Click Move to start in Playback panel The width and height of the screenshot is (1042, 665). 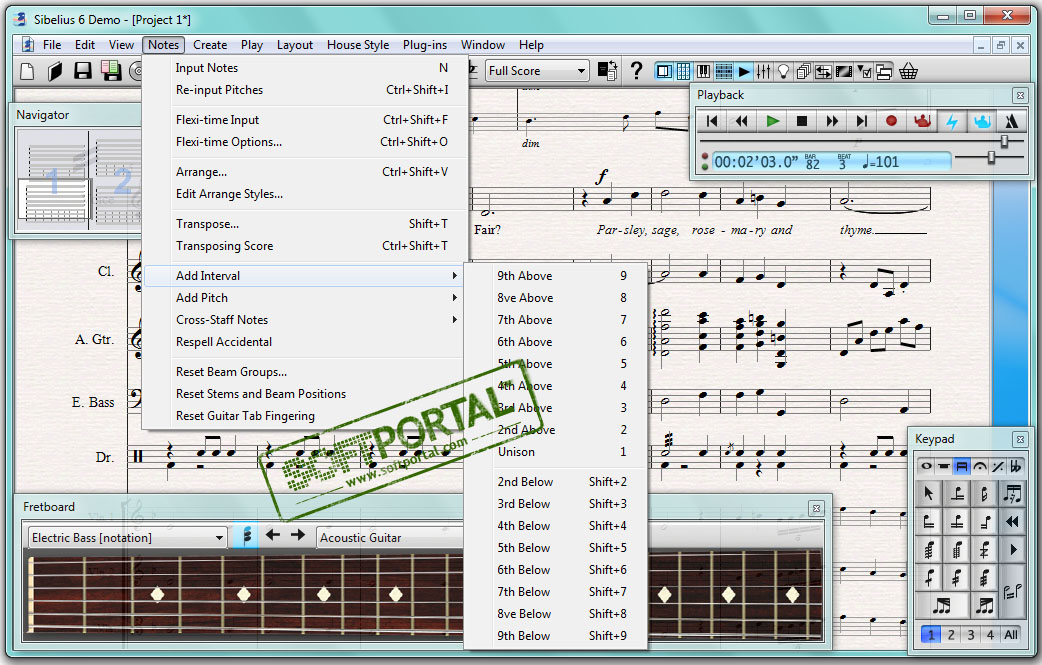[x=712, y=121]
